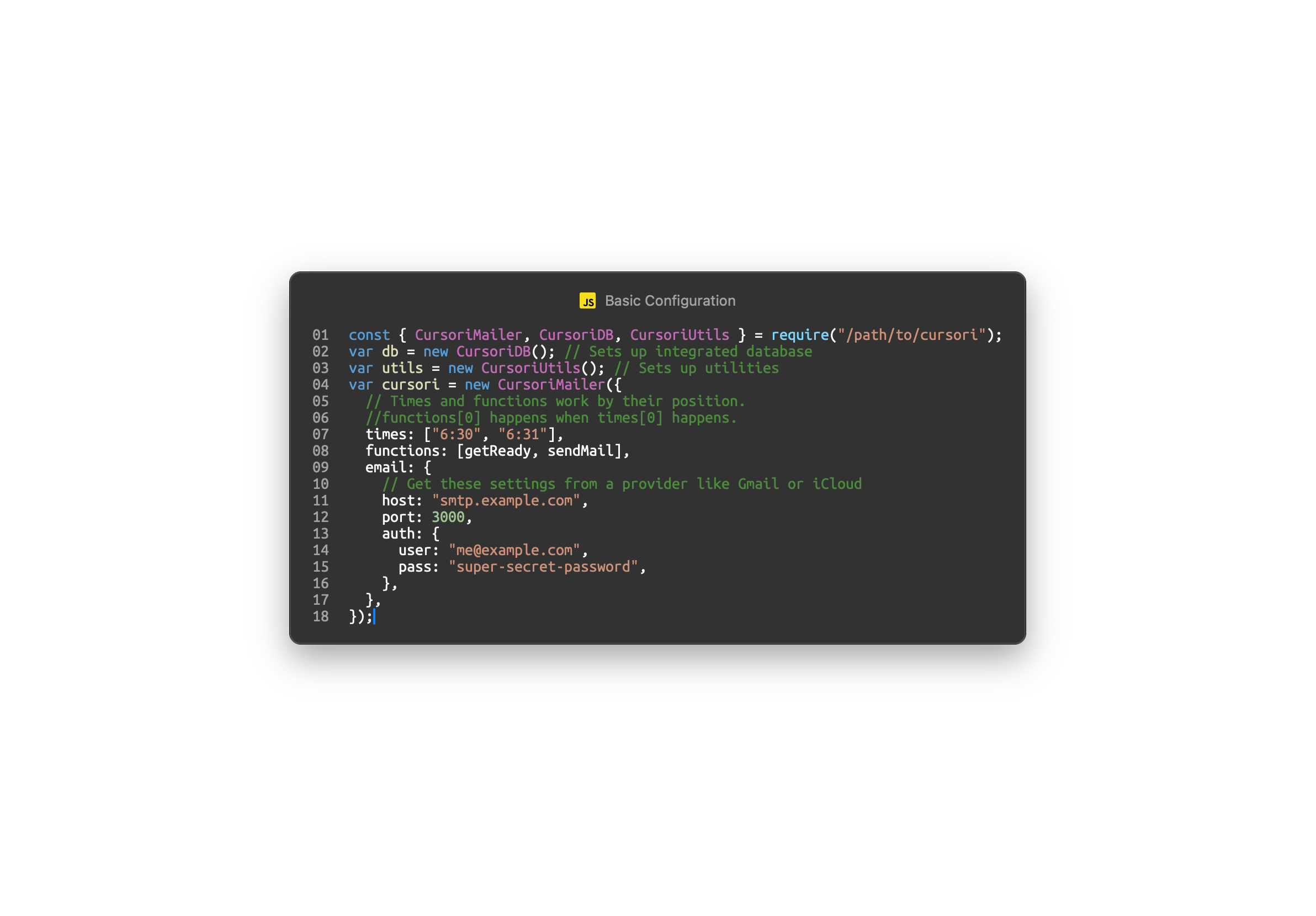Click the sendMail function name
1316x916 pixels.
tap(581, 451)
